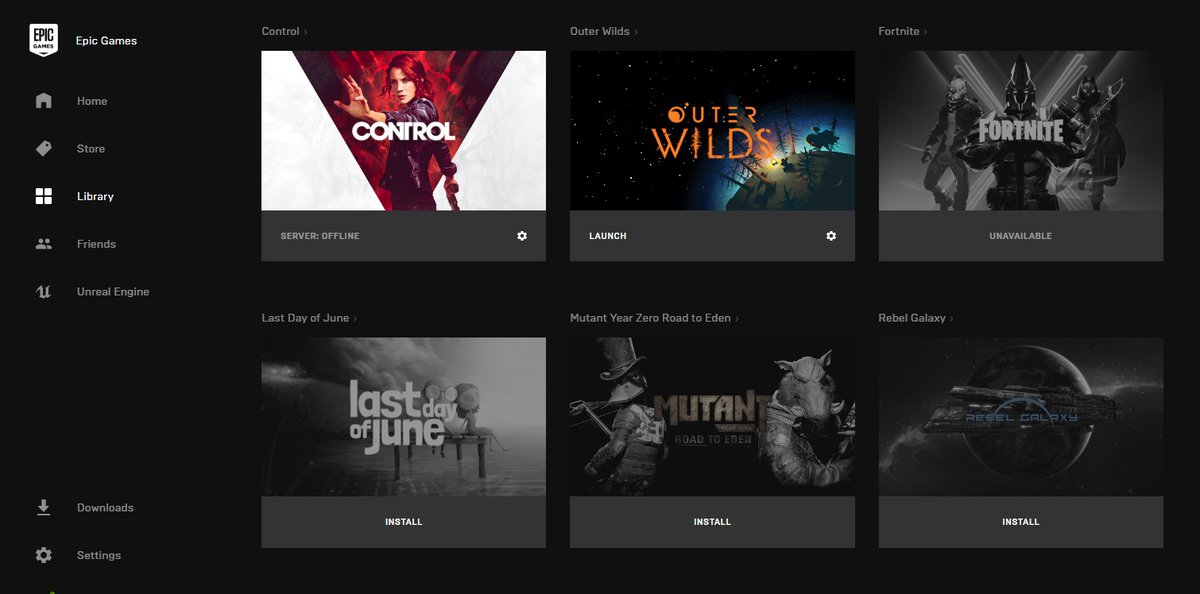Click the Control cover art thumbnail
The height and width of the screenshot is (594, 1200).
pos(403,130)
